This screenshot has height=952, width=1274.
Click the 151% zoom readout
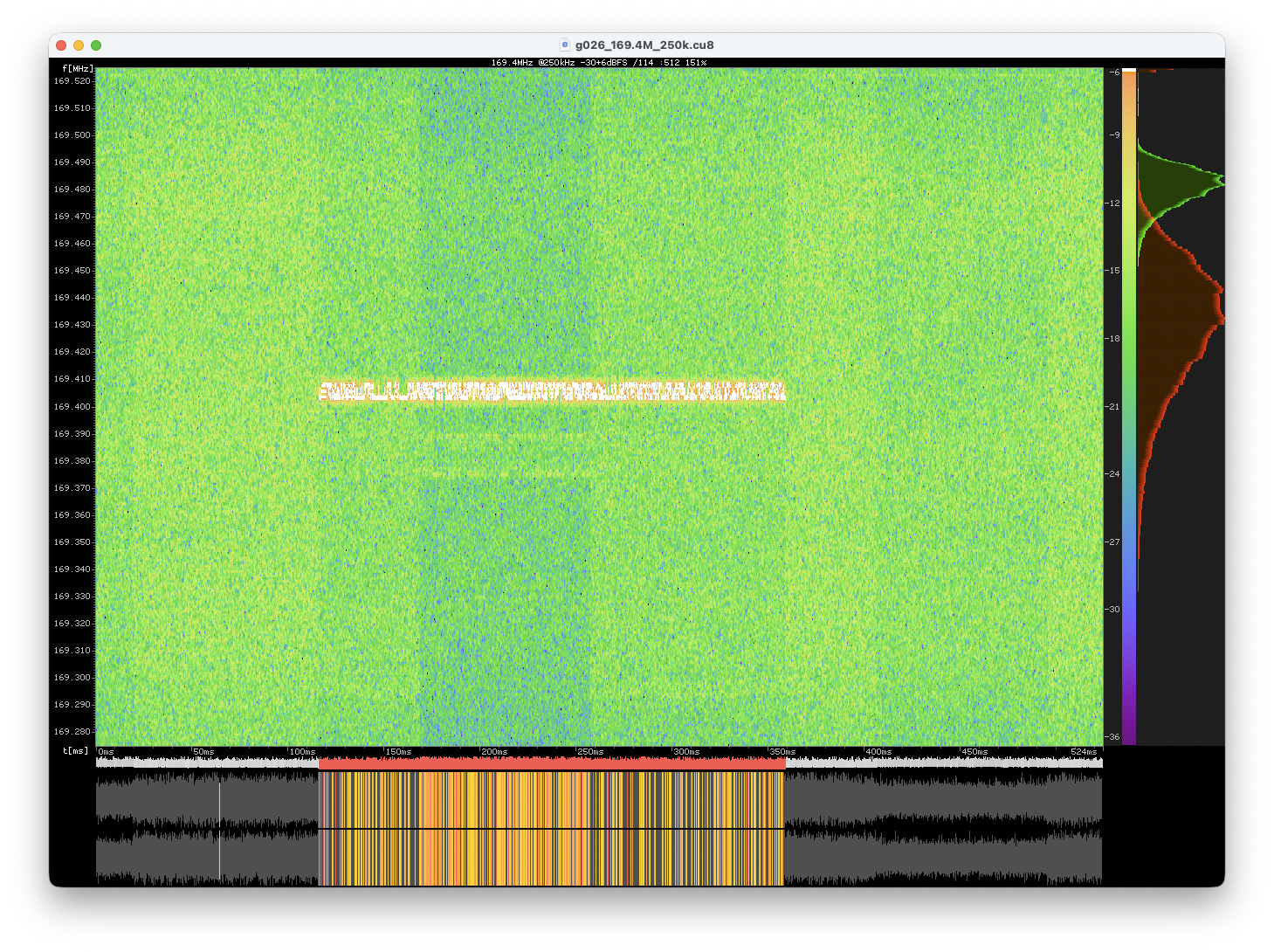[694, 62]
